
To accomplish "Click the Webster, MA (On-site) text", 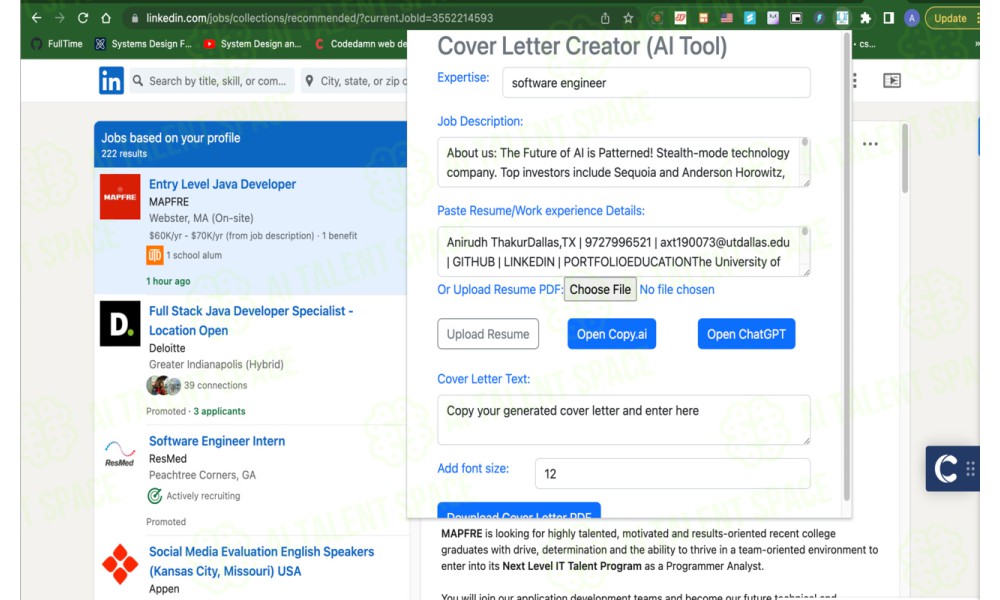I will [x=201, y=218].
